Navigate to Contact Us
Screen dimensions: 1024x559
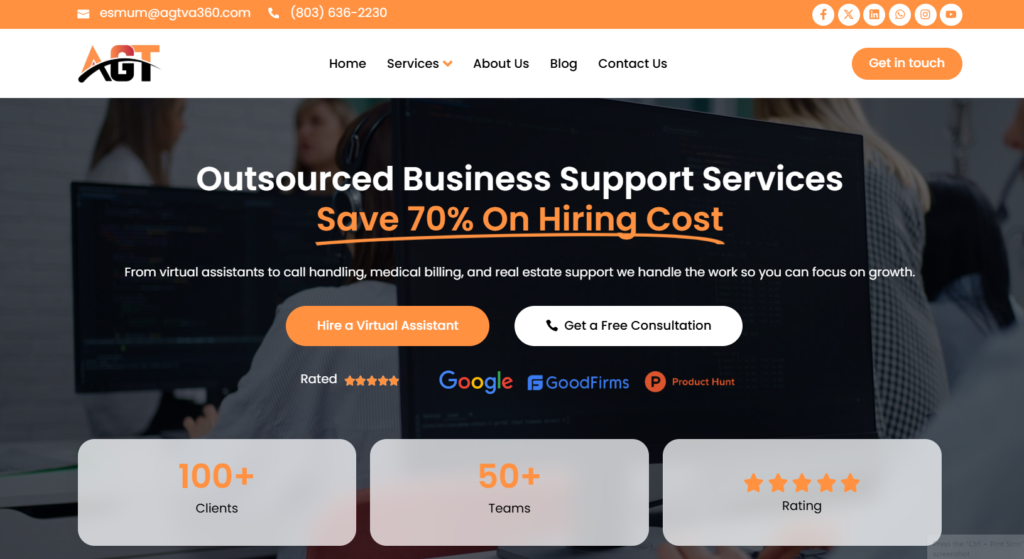click(x=632, y=63)
